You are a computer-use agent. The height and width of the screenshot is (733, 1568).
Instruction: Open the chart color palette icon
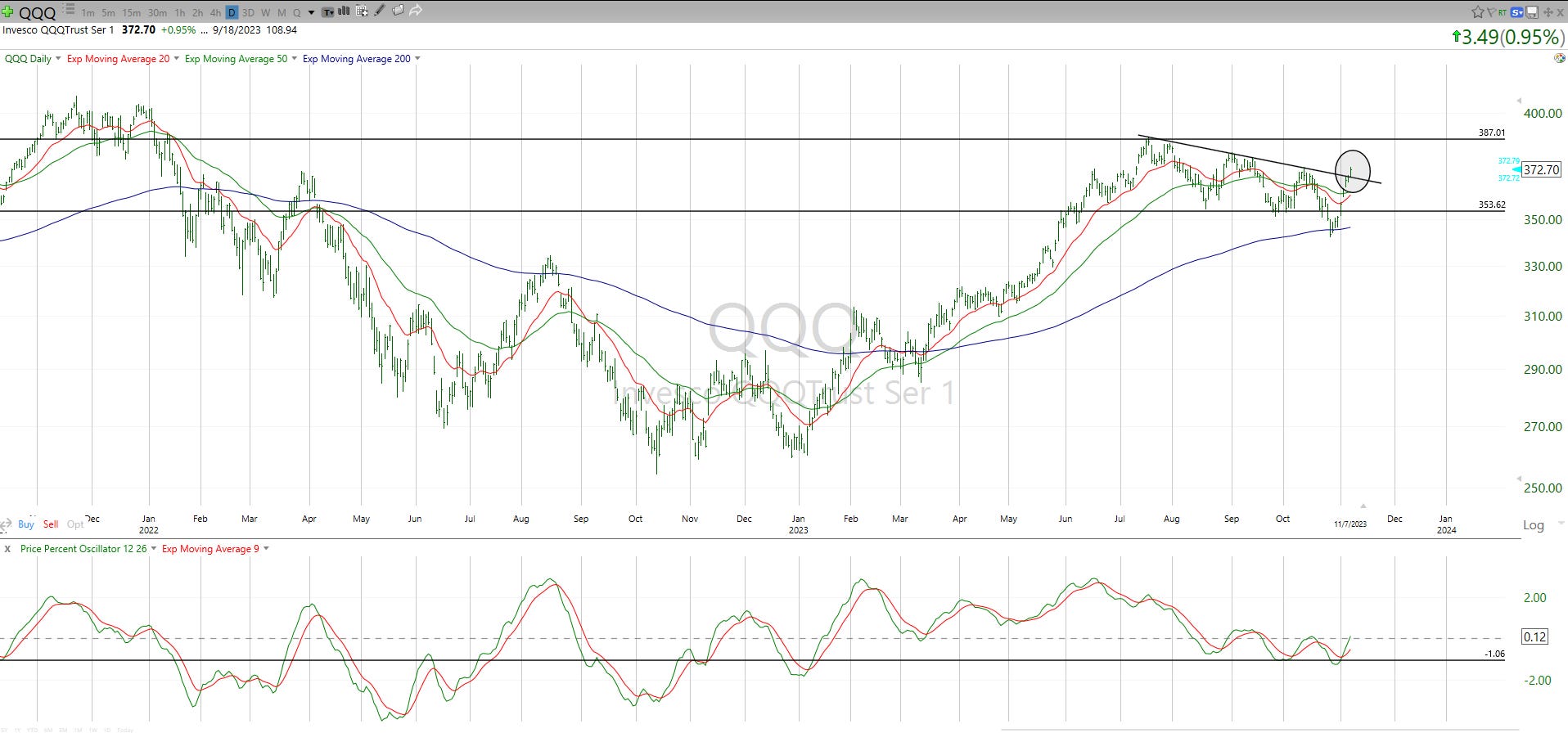pyautogui.click(x=1559, y=58)
